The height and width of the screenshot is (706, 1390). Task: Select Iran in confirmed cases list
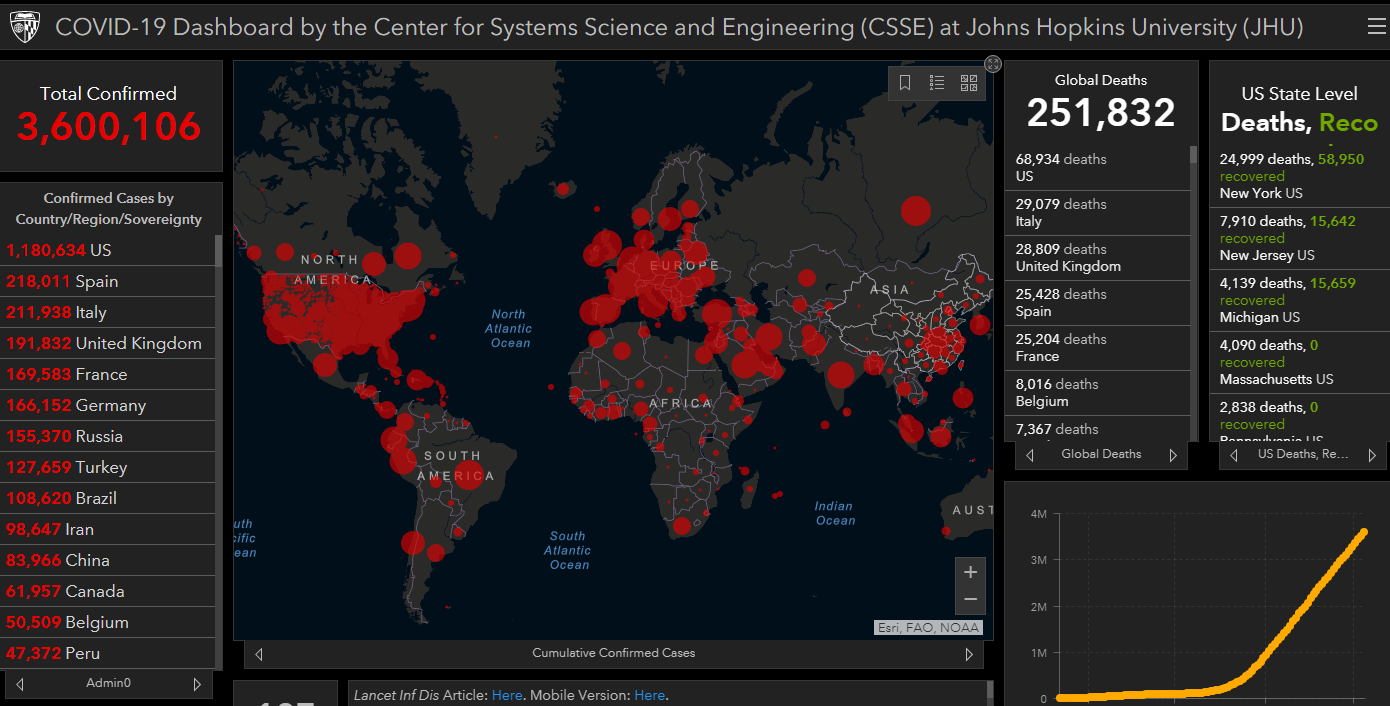[108, 529]
